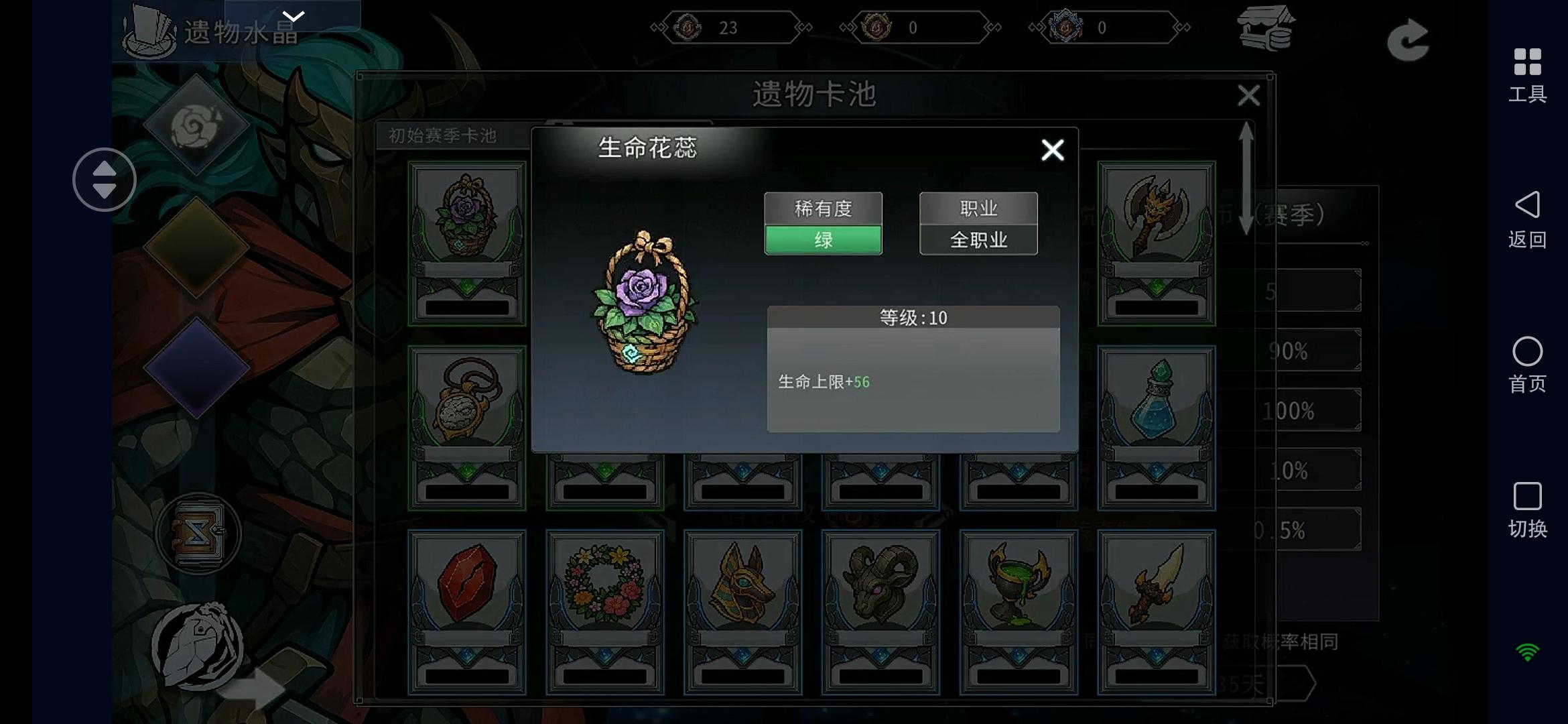The width and height of the screenshot is (1568, 724).
Task: Select the red lips relic card
Action: (x=467, y=611)
